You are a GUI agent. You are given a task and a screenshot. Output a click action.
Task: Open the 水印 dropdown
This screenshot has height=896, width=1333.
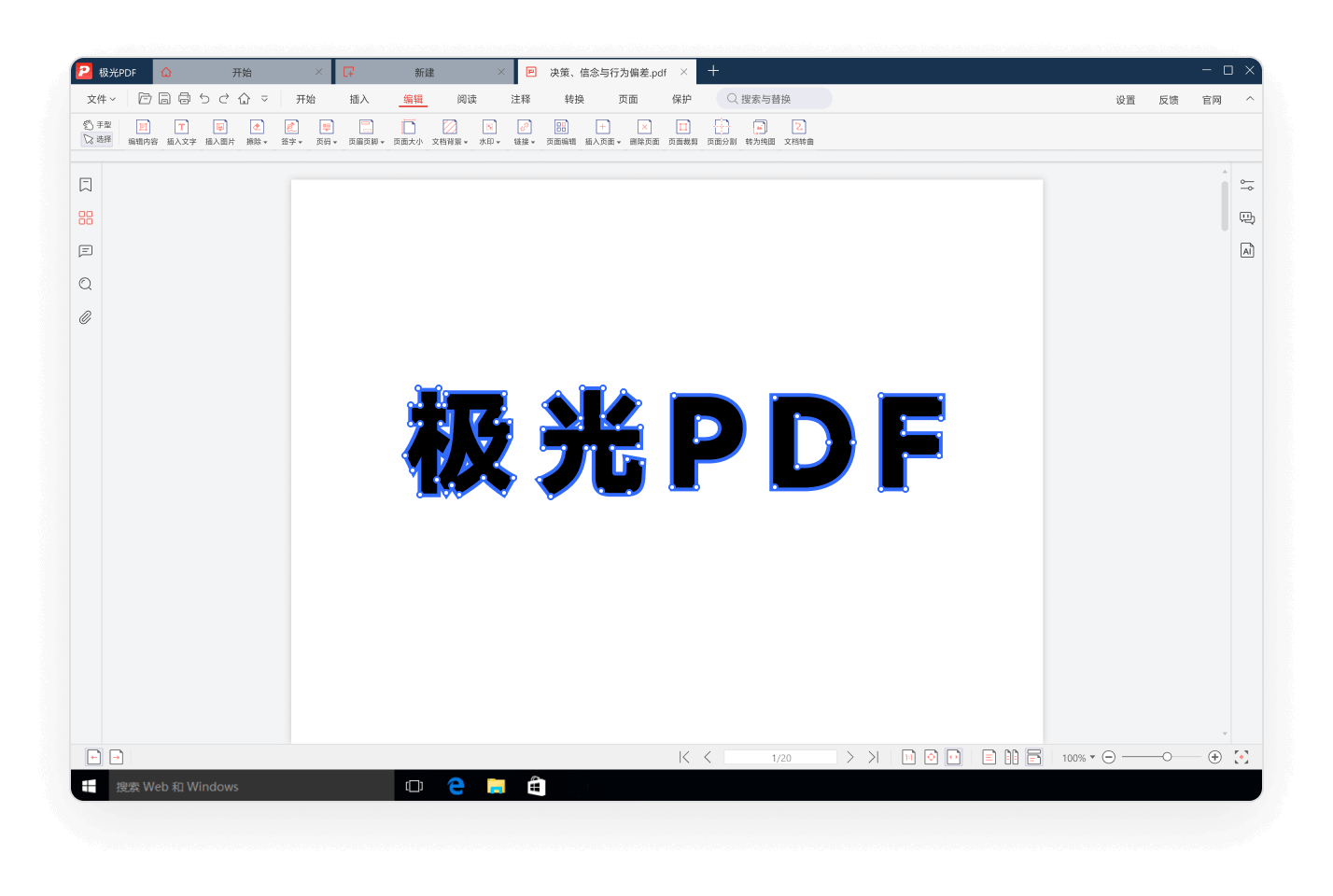click(x=488, y=132)
